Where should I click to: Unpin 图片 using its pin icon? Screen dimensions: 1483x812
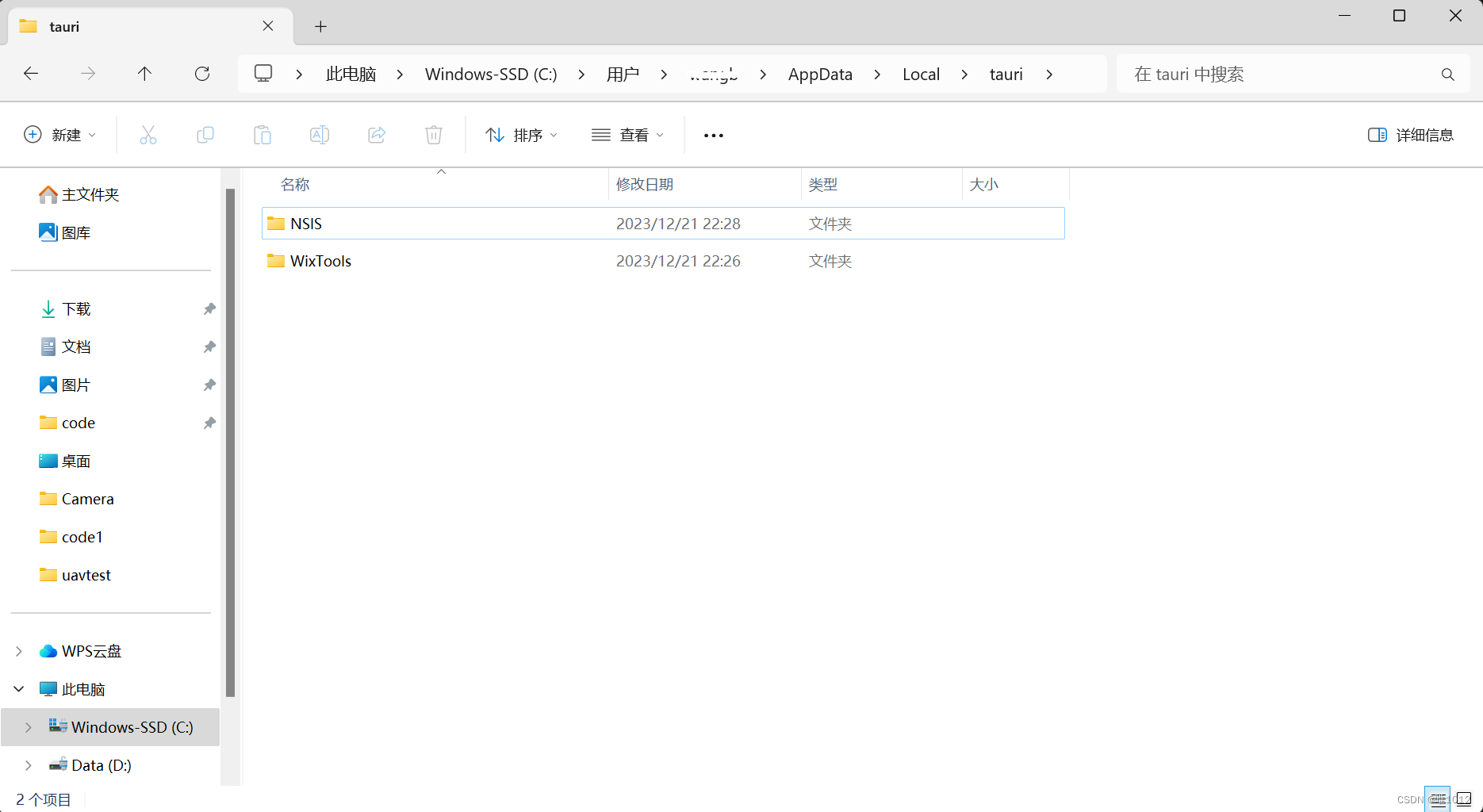coord(209,385)
